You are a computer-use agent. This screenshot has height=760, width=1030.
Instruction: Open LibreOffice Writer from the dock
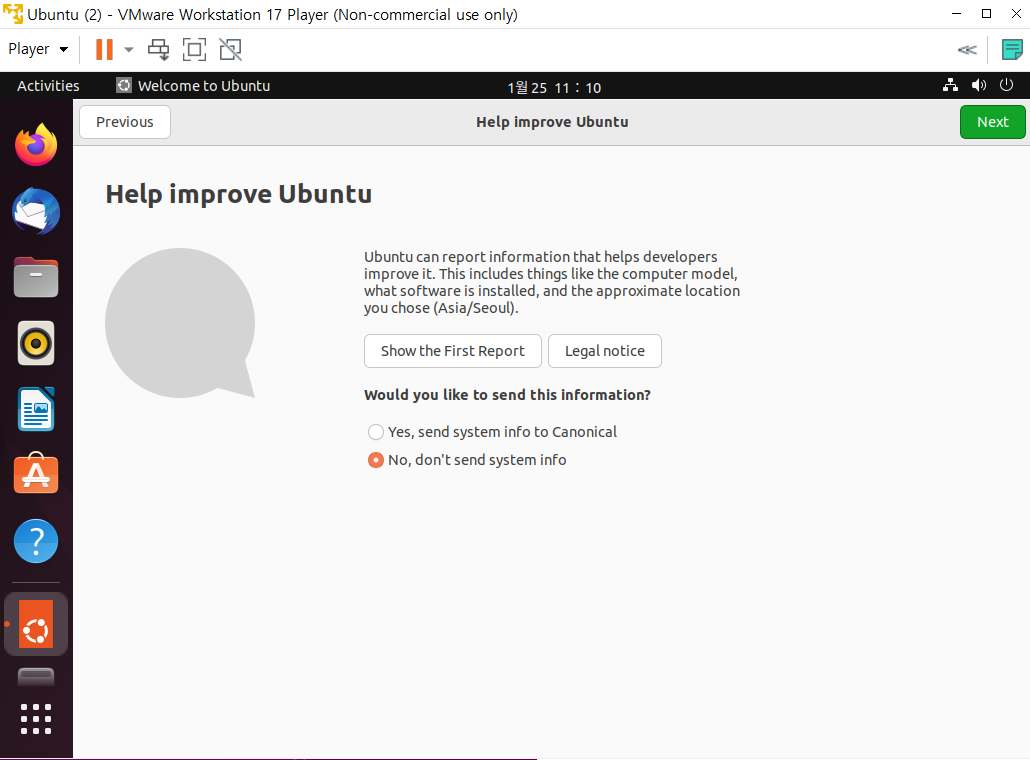36,409
